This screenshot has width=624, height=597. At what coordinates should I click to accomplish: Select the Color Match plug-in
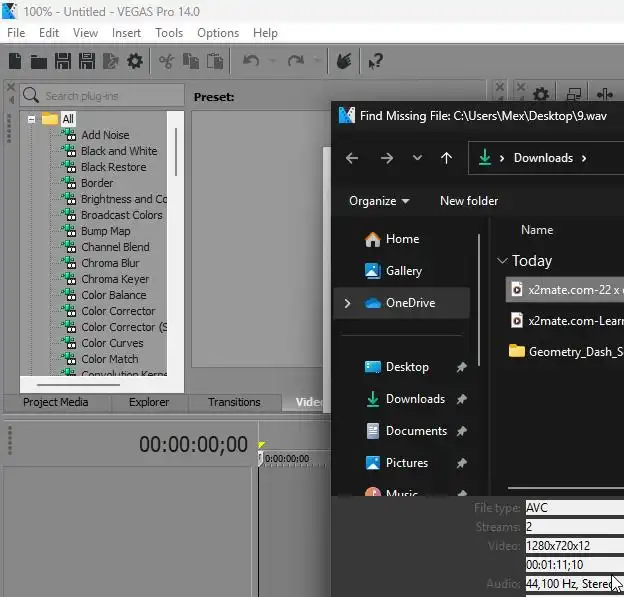click(x=110, y=359)
